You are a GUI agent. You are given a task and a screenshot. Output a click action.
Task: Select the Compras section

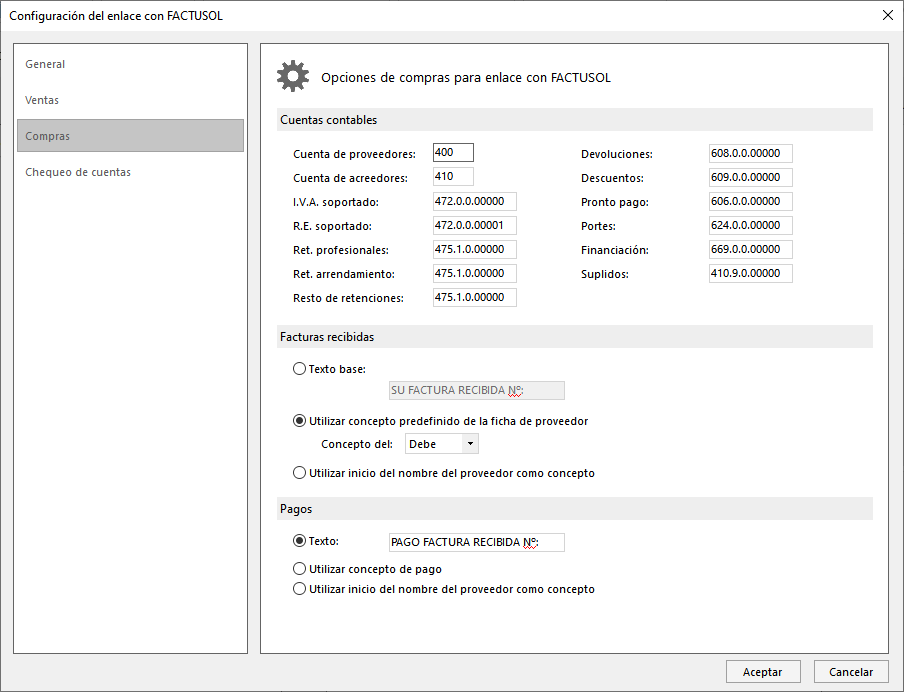pos(130,136)
